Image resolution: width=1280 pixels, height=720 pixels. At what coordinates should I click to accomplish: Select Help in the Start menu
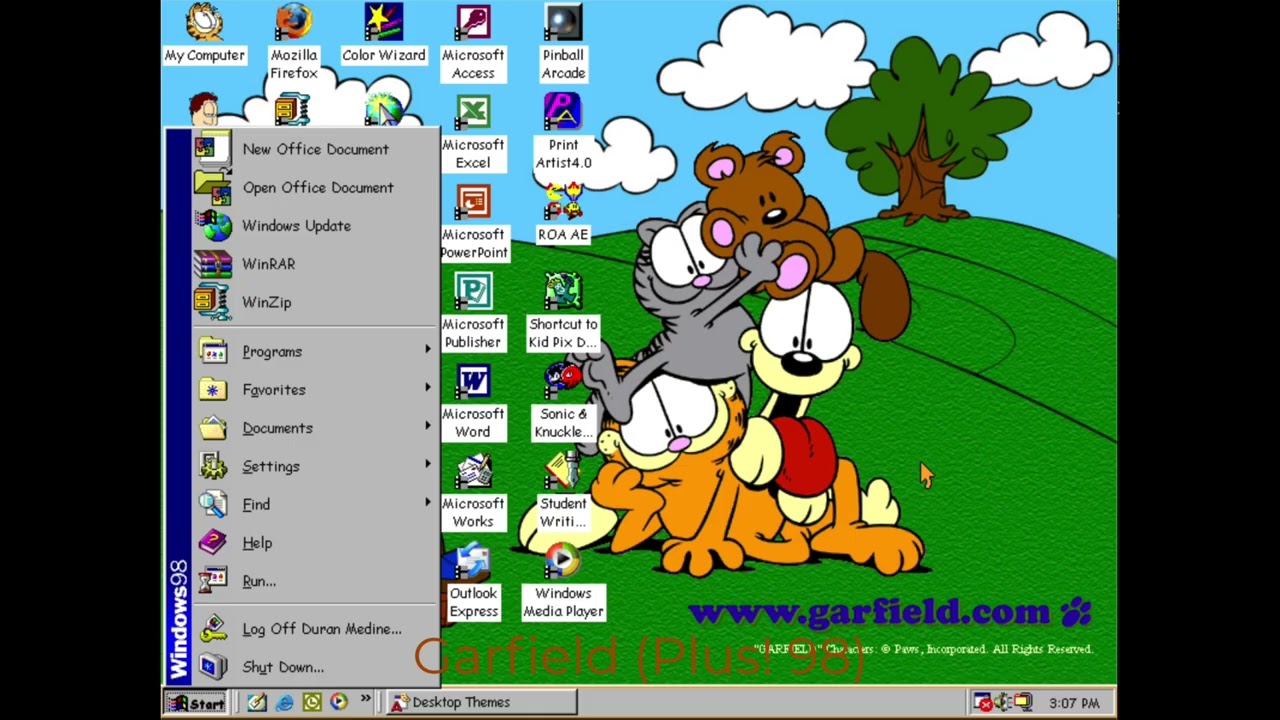(x=315, y=543)
